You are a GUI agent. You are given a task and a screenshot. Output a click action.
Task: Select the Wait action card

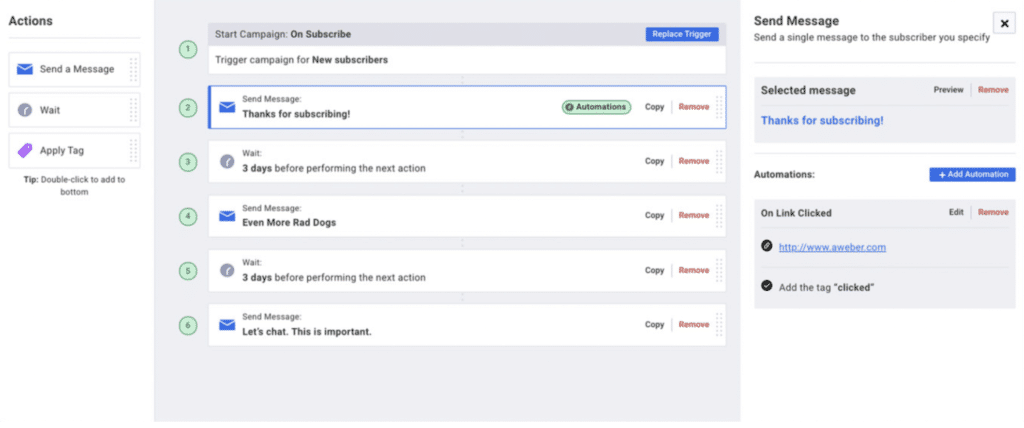[74, 110]
